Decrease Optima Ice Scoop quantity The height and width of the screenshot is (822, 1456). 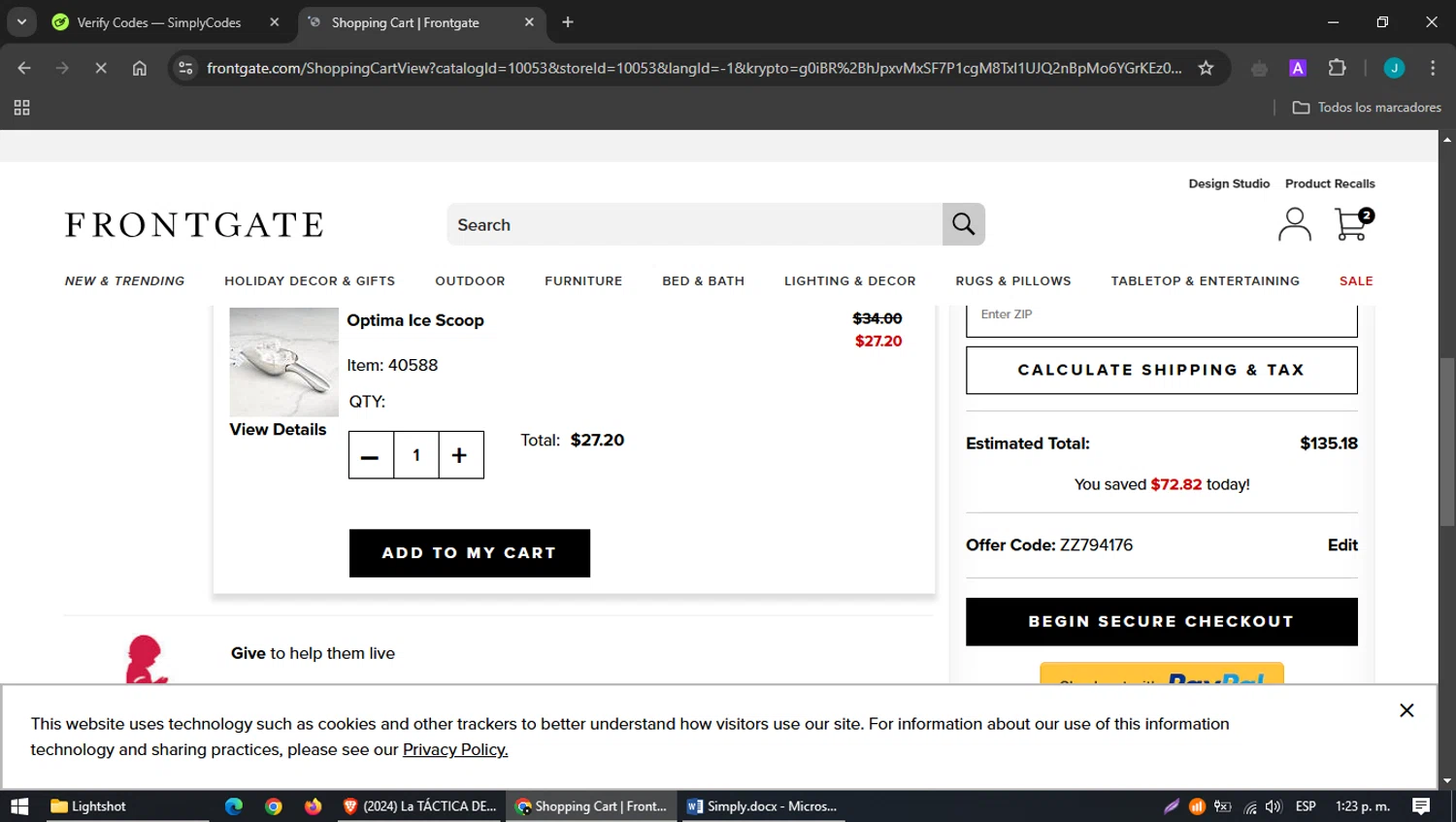coord(371,455)
